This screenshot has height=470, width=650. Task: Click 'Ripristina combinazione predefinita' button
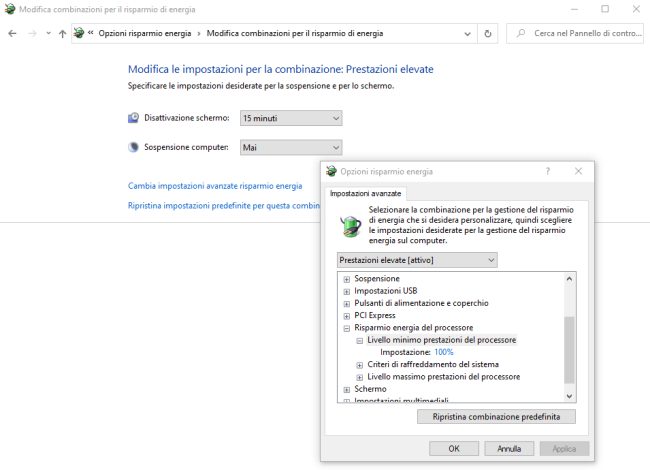pyautogui.click(x=496, y=417)
